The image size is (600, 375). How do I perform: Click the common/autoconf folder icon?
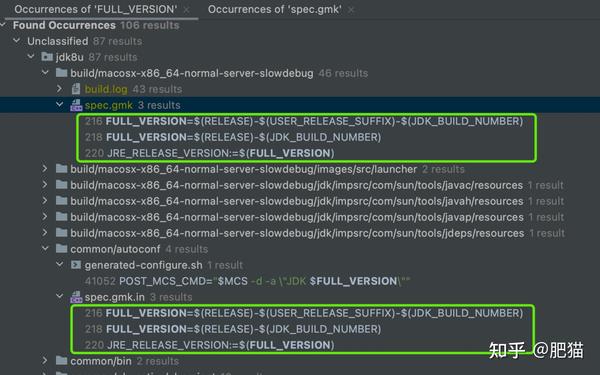coord(61,249)
